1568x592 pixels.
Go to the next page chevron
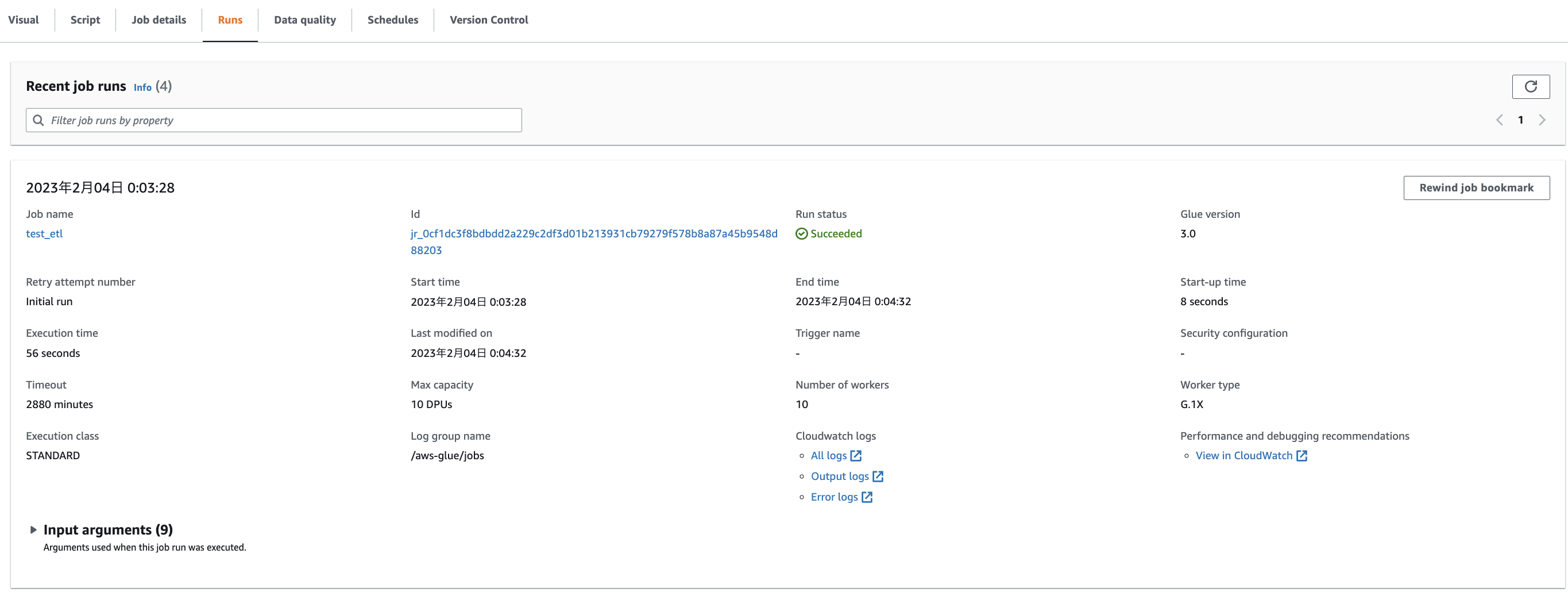(x=1542, y=120)
